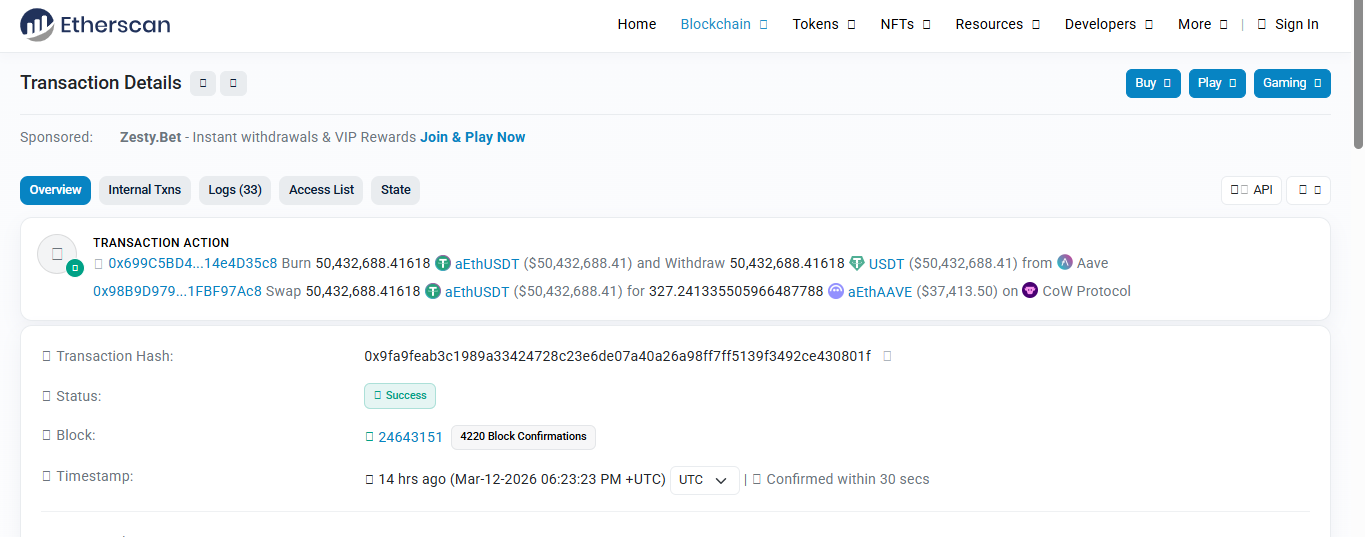Open the aEthAAVE token link
The image size is (1365, 537).
[880, 291]
